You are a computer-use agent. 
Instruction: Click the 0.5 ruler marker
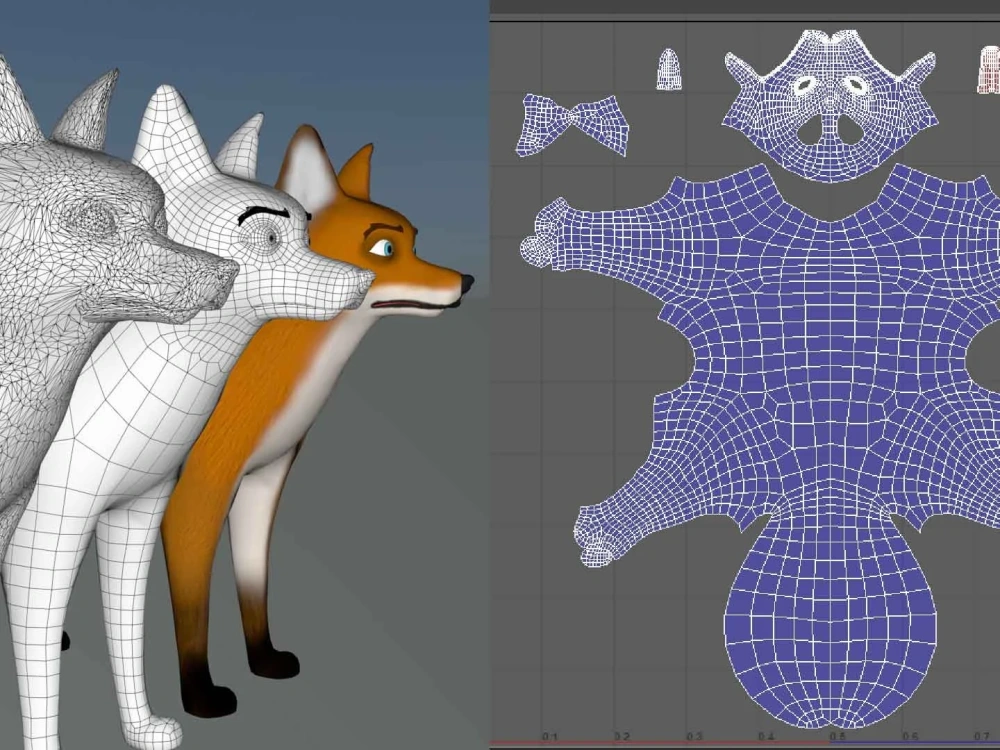tap(833, 734)
